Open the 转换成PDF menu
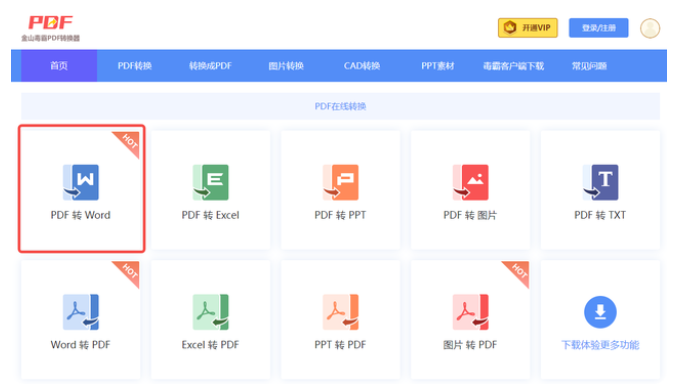 coord(210,66)
